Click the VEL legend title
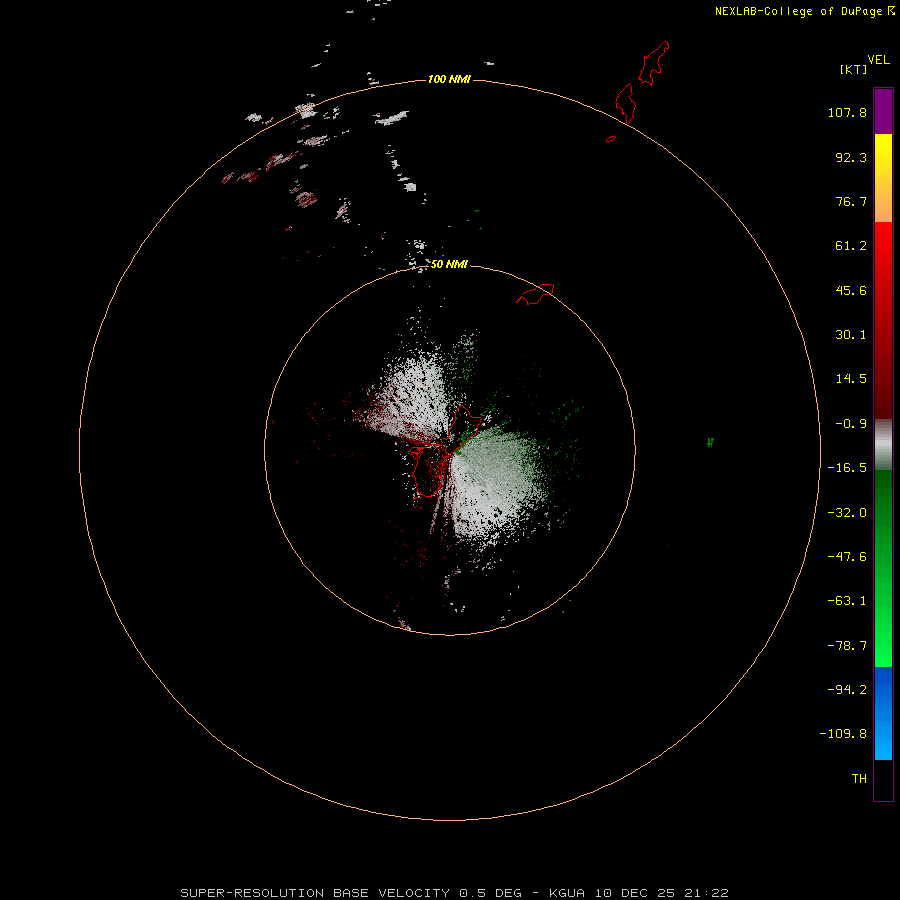The image size is (900, 900). (879, 60)
